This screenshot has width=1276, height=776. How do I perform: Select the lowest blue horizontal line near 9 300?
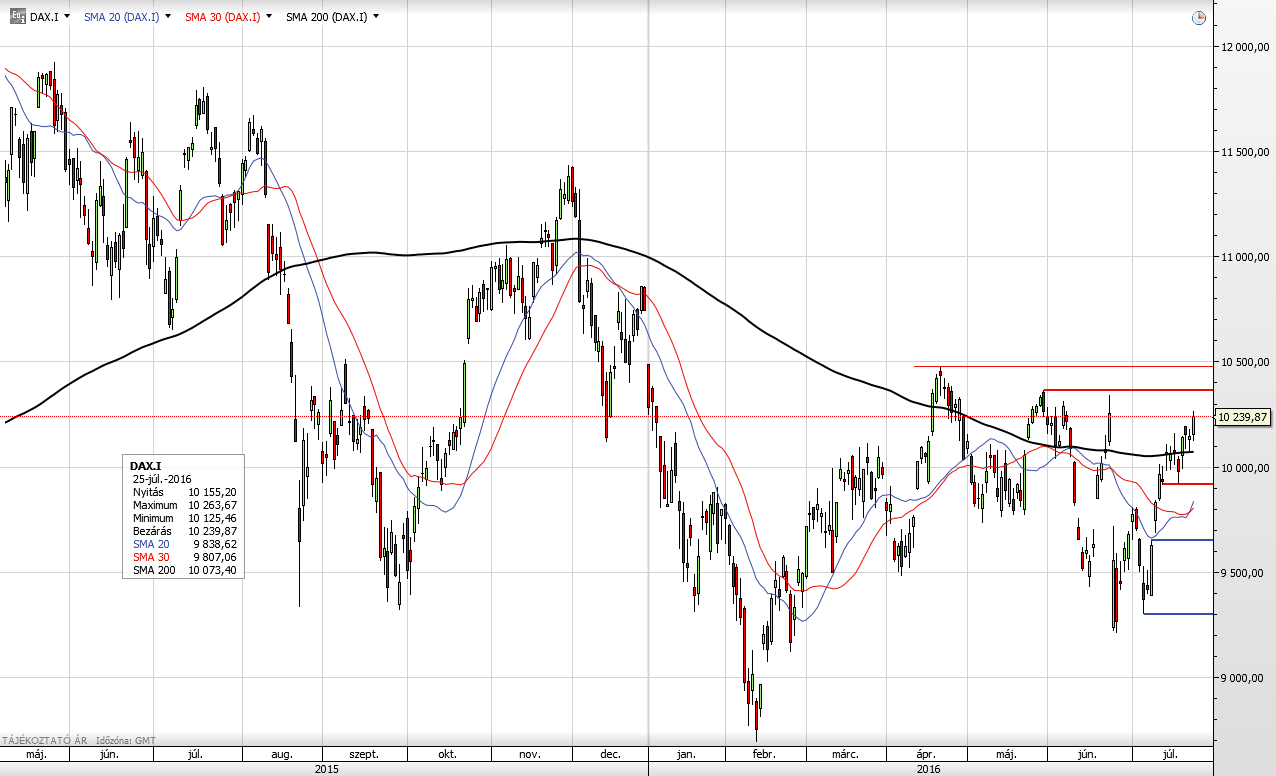(1178, 613)
